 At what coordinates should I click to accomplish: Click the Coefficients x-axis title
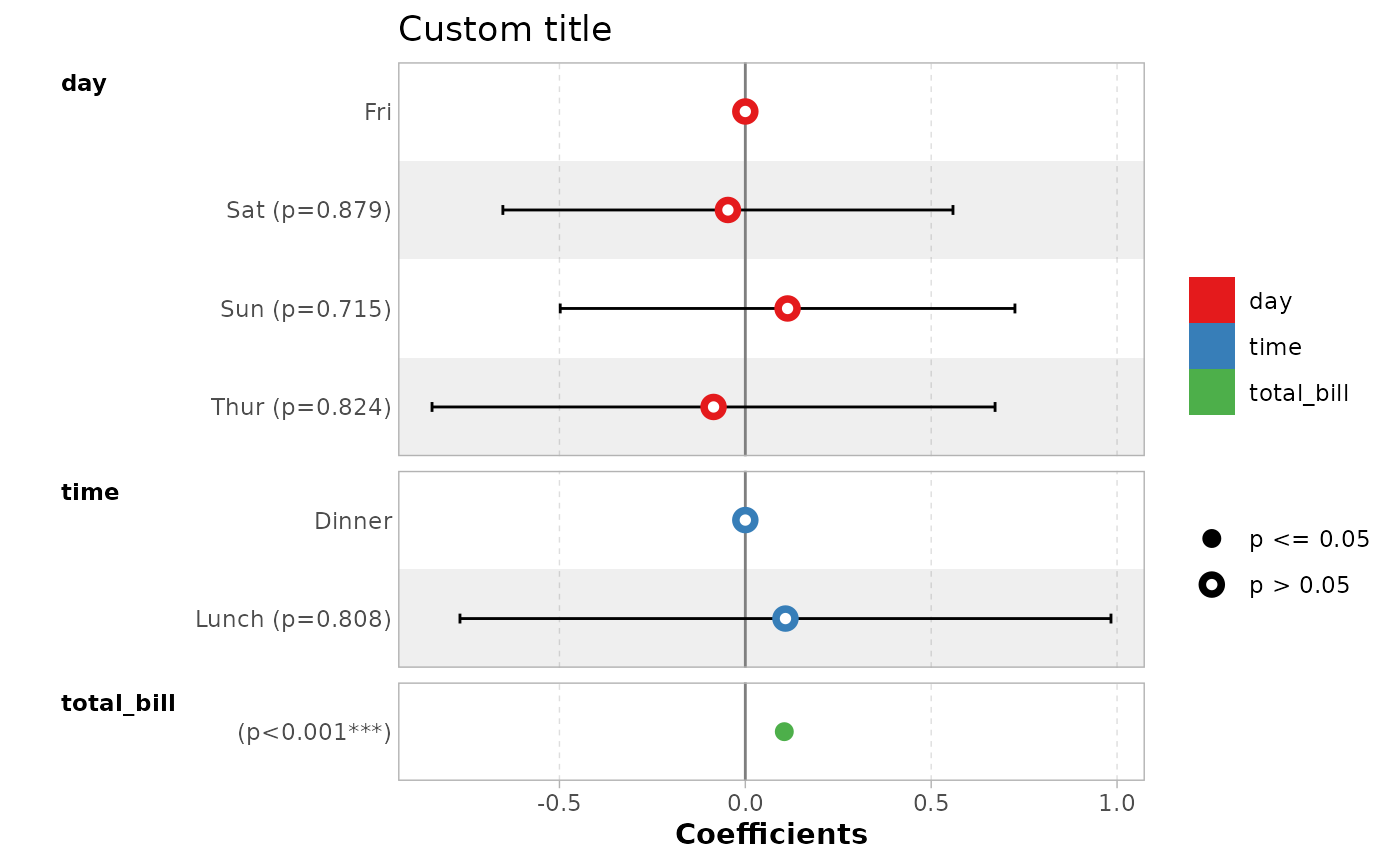771,834
